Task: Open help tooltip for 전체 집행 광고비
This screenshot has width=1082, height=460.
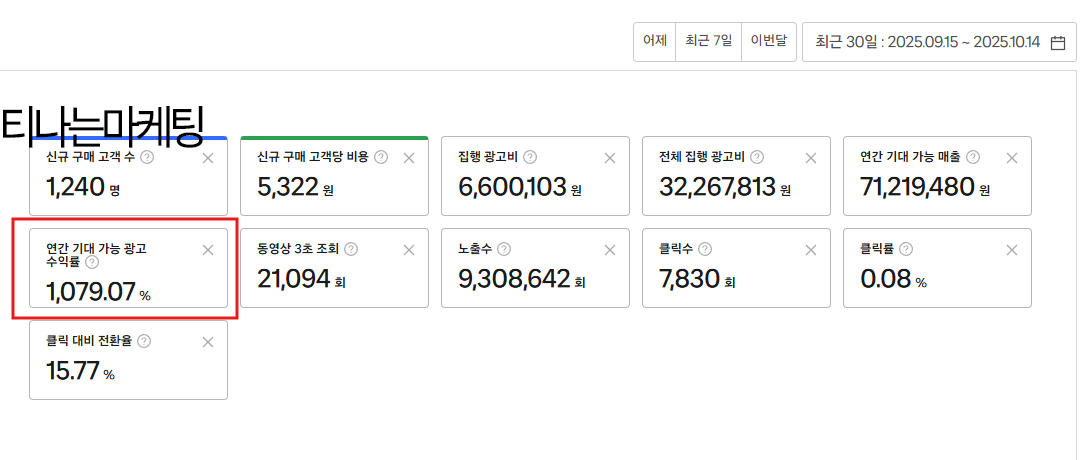Action: coord(757,157)
